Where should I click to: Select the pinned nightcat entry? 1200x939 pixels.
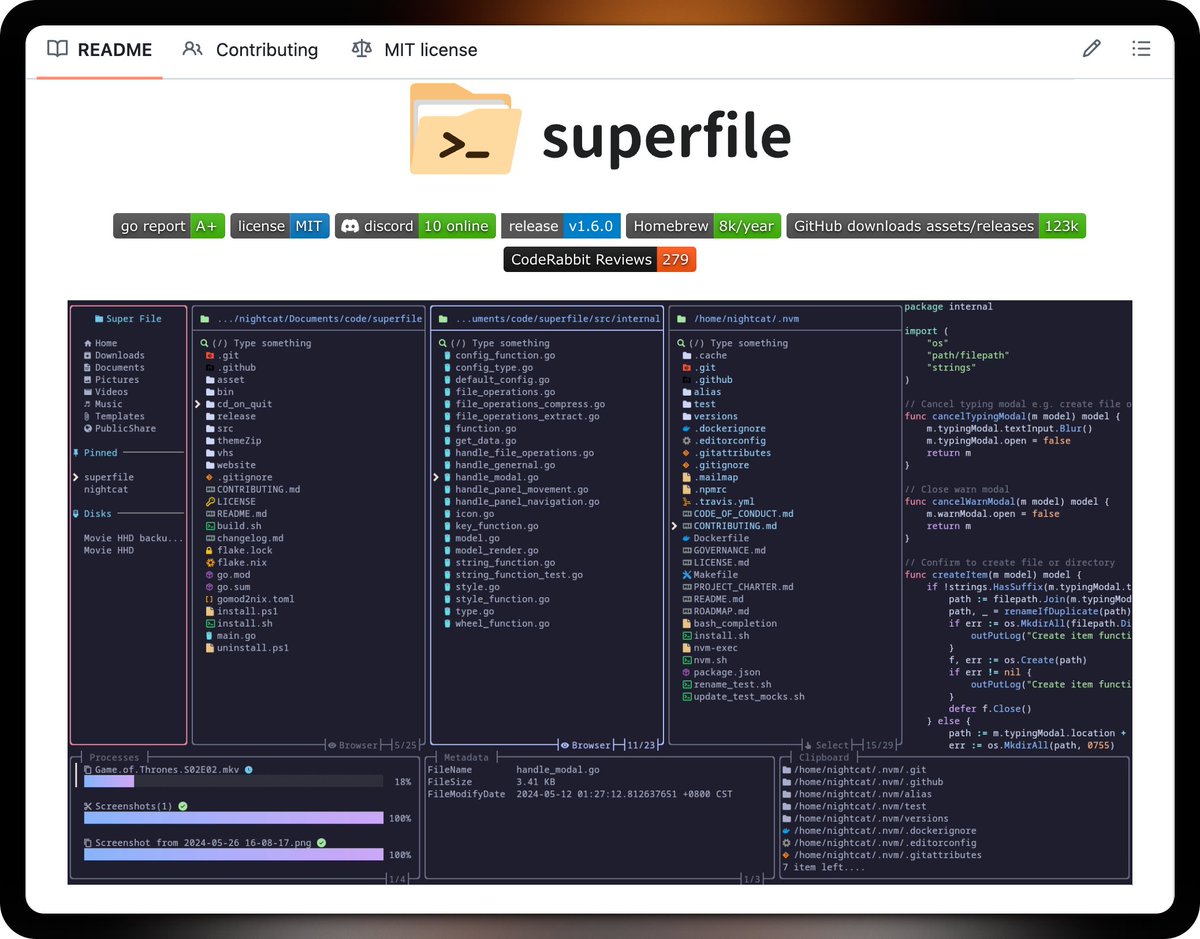105,490
